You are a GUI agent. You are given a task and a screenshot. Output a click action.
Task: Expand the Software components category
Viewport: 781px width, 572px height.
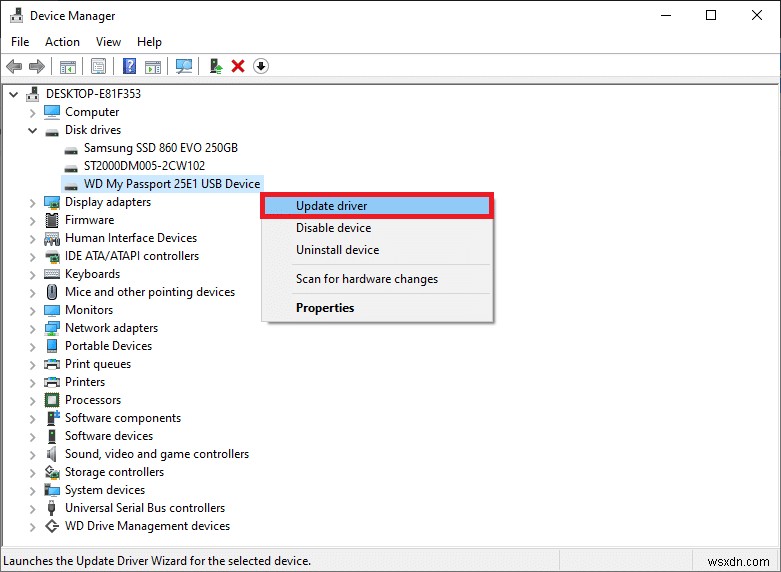32,419
